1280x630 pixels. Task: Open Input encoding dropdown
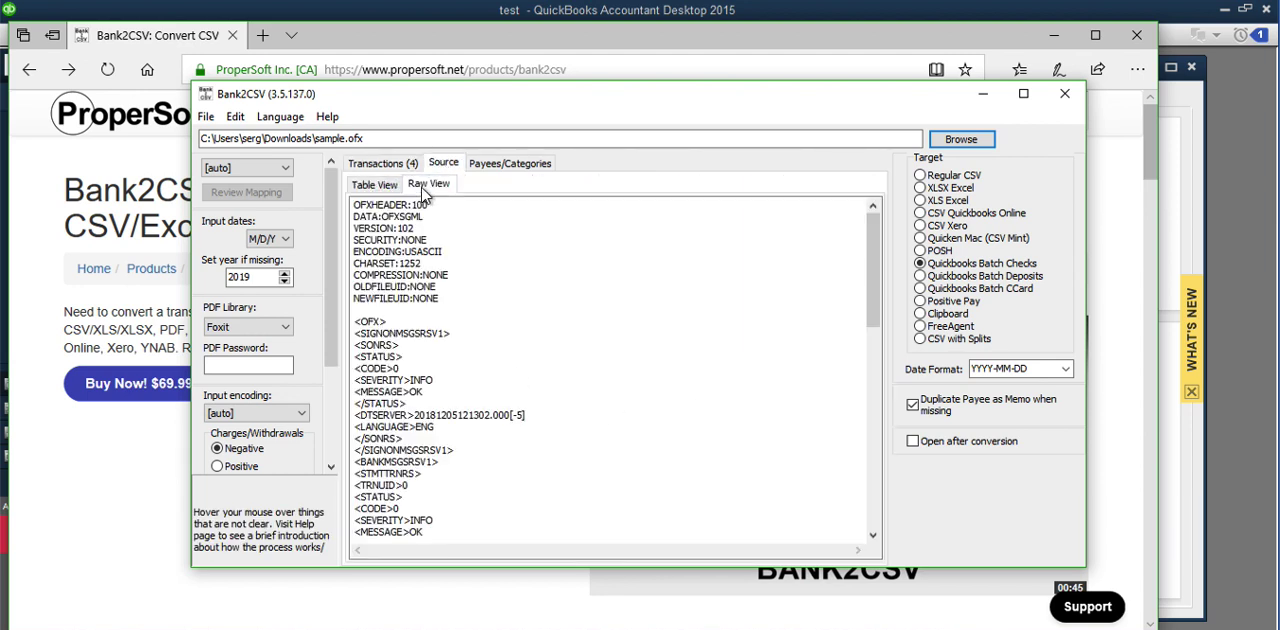coord(256,413)
